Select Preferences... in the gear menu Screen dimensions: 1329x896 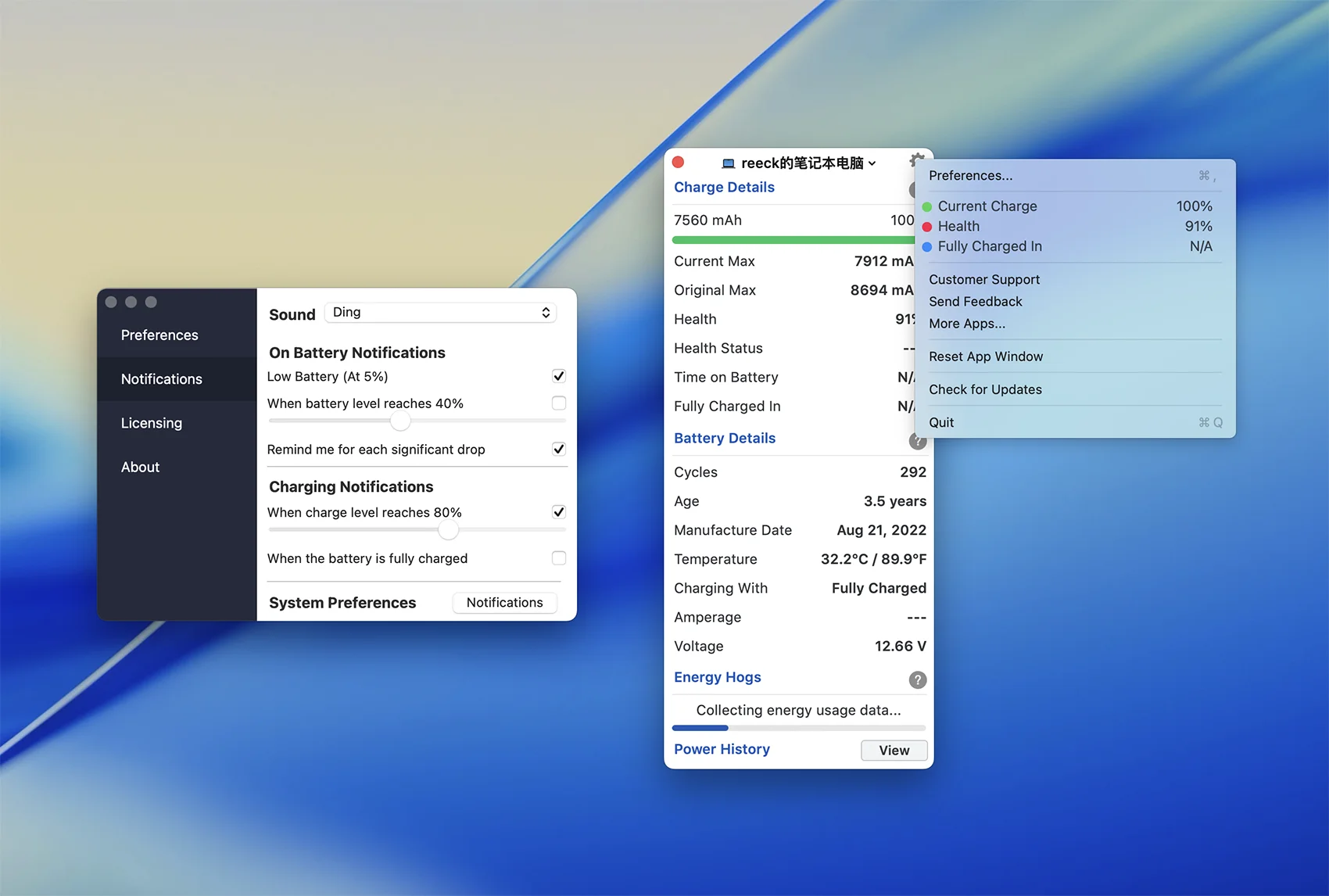pyautogui.click(x=970, y=176)
